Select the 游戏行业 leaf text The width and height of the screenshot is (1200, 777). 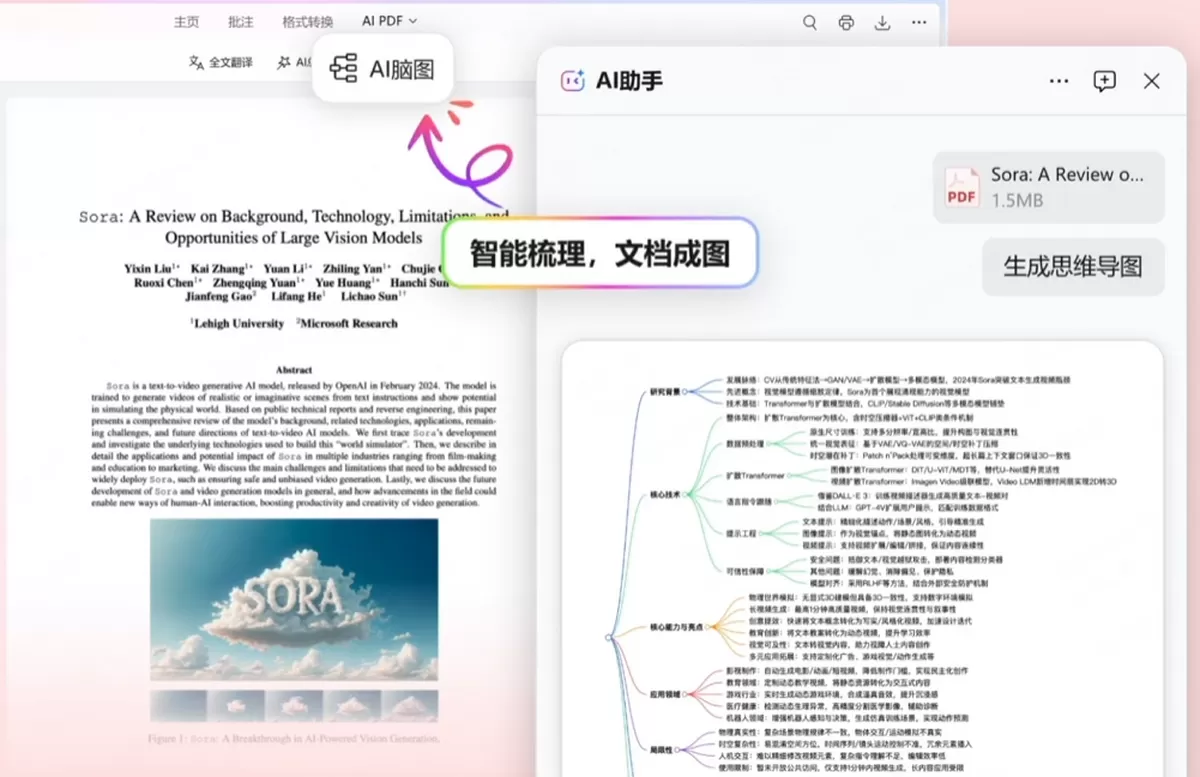[831, 694]
